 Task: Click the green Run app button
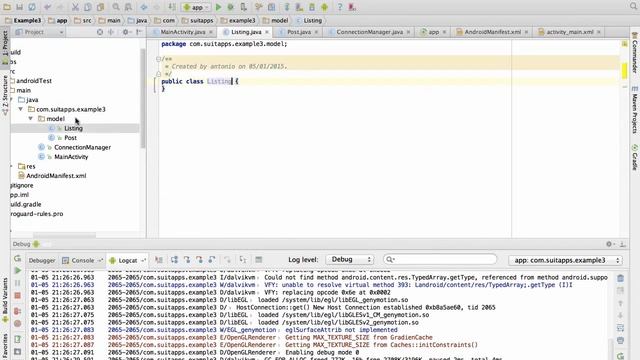pyautogui.click(x=218, y=7)
